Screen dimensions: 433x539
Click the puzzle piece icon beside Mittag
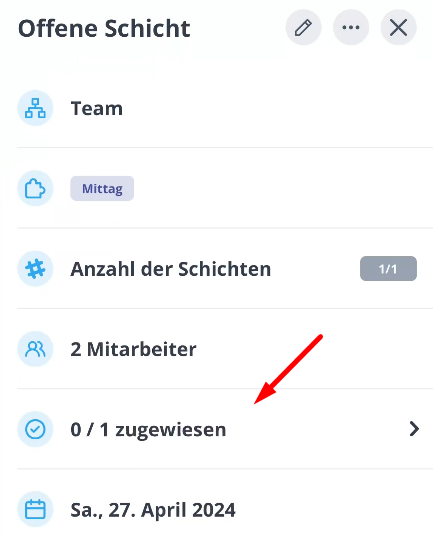[x=35, y=188]
